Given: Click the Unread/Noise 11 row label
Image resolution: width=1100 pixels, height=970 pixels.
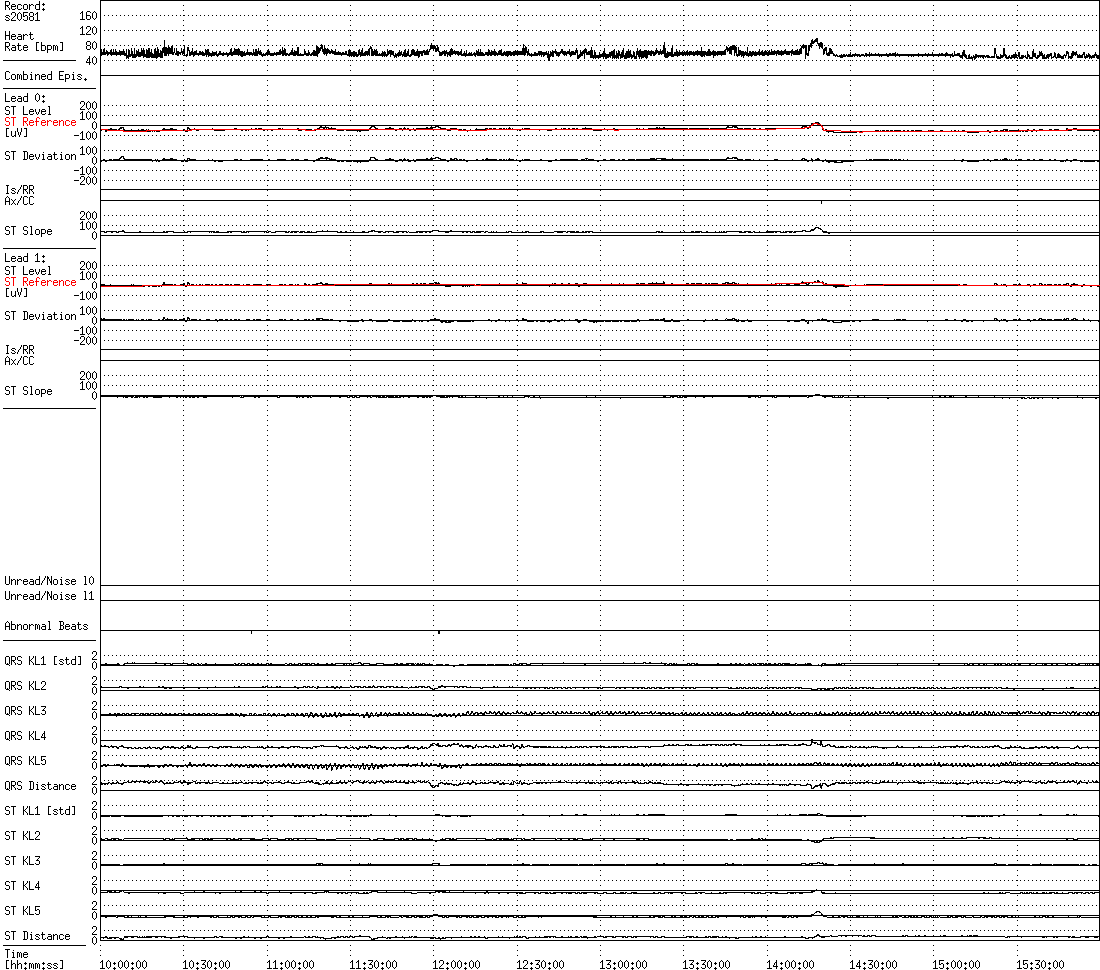Looking at the screenshot, I should (x=49, y=595).
